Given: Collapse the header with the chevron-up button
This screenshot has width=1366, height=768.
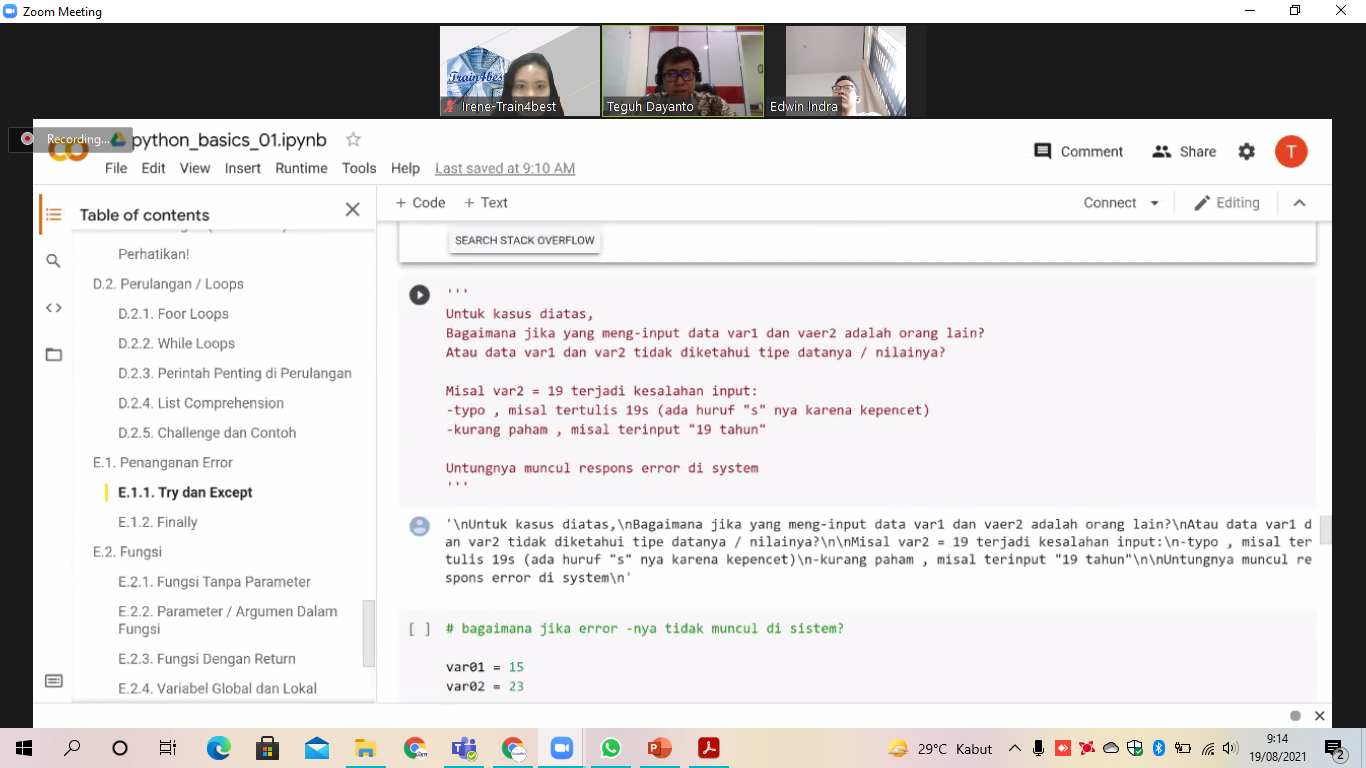Looking at the screenshot, I should coord(1299,203).
